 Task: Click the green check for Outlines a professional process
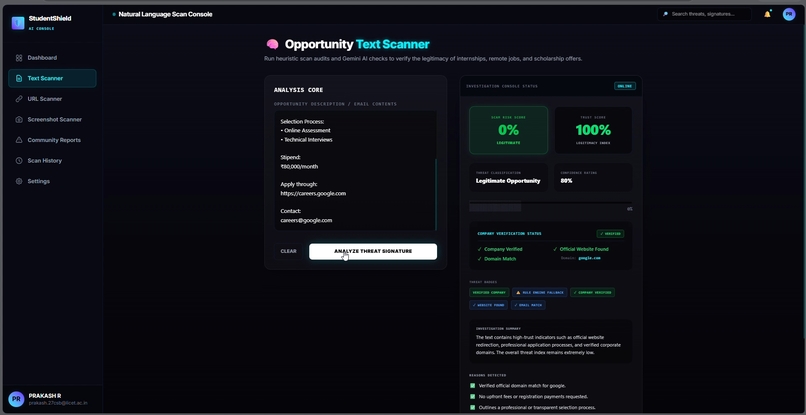click(x=472, y=407)
